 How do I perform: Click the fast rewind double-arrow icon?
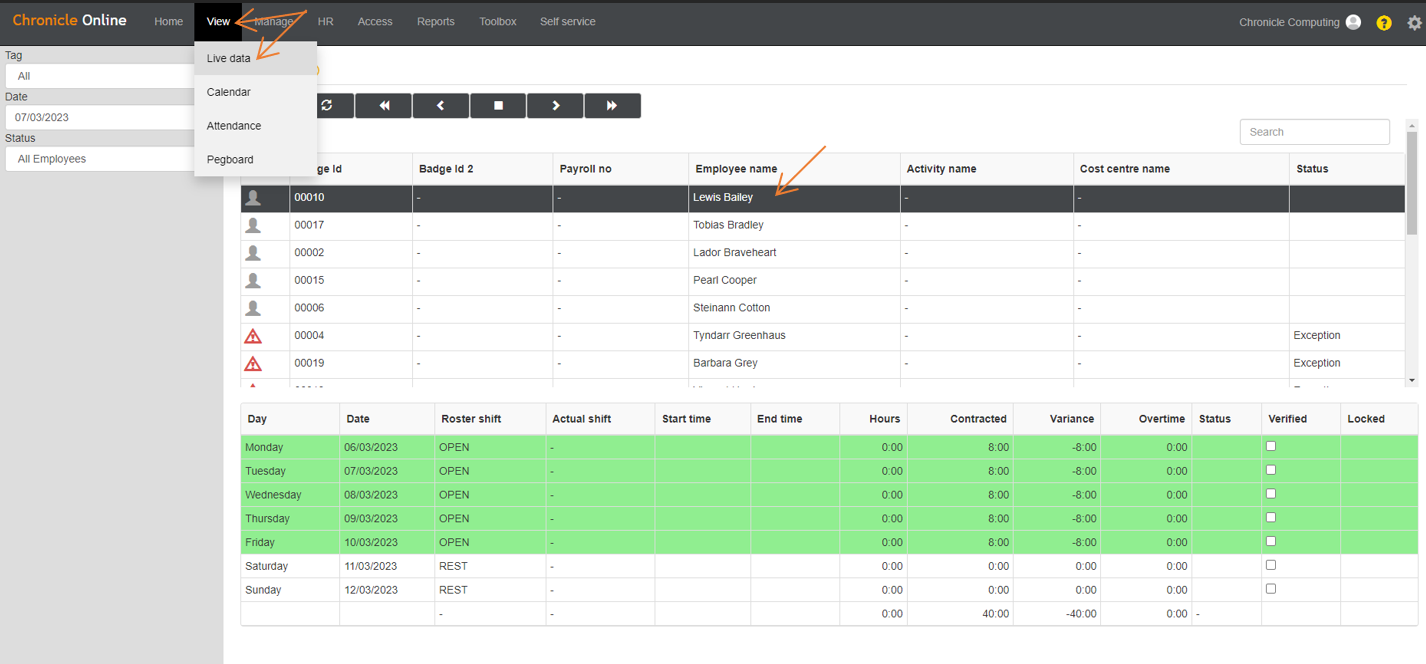pyautogui.click(x=383, y=105)
